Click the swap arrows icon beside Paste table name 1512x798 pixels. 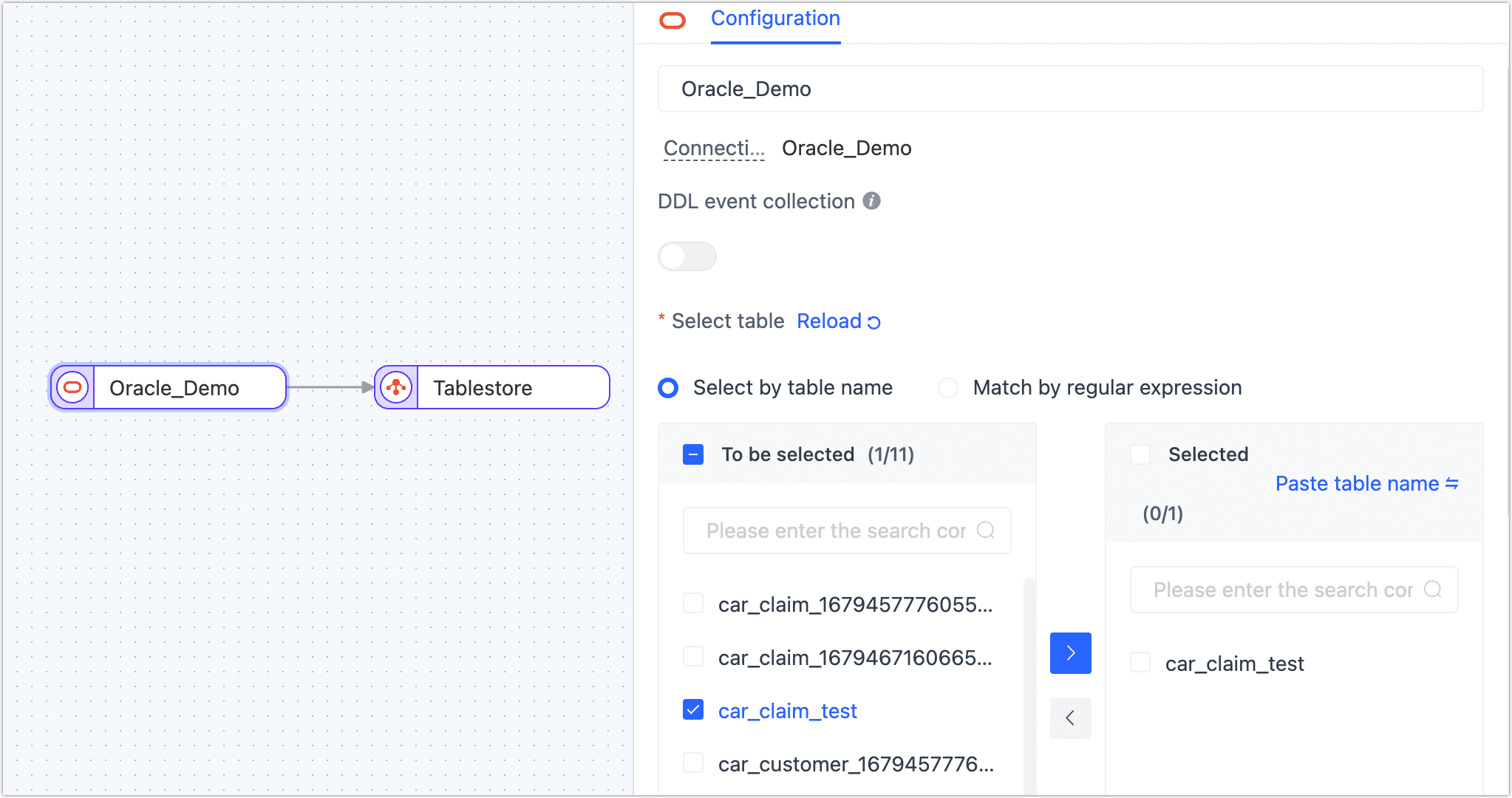(x=1452, y=483)
